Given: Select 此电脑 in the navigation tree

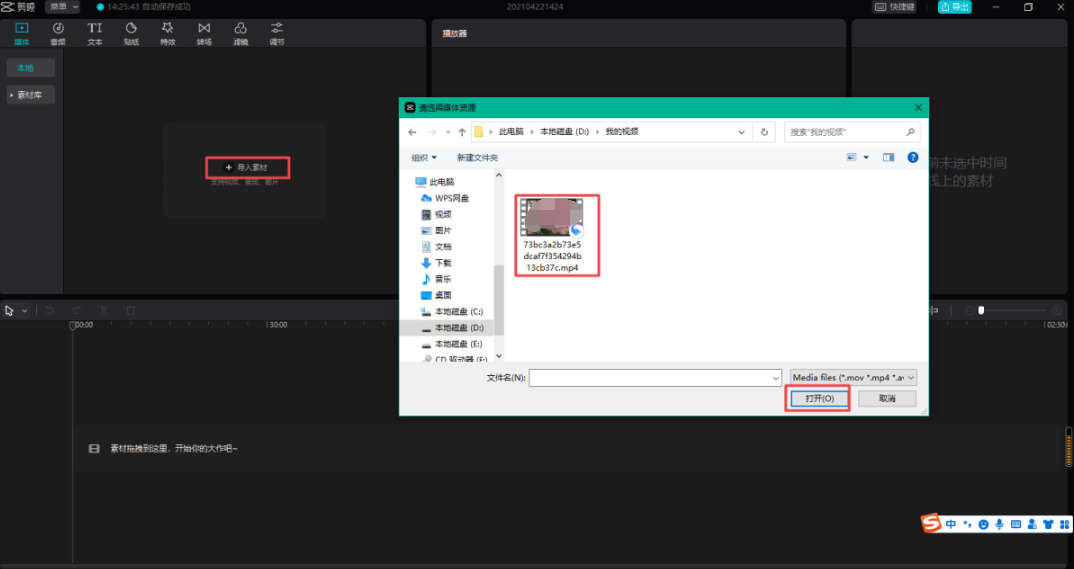Looking at the screenshot, I should point(435,182).
